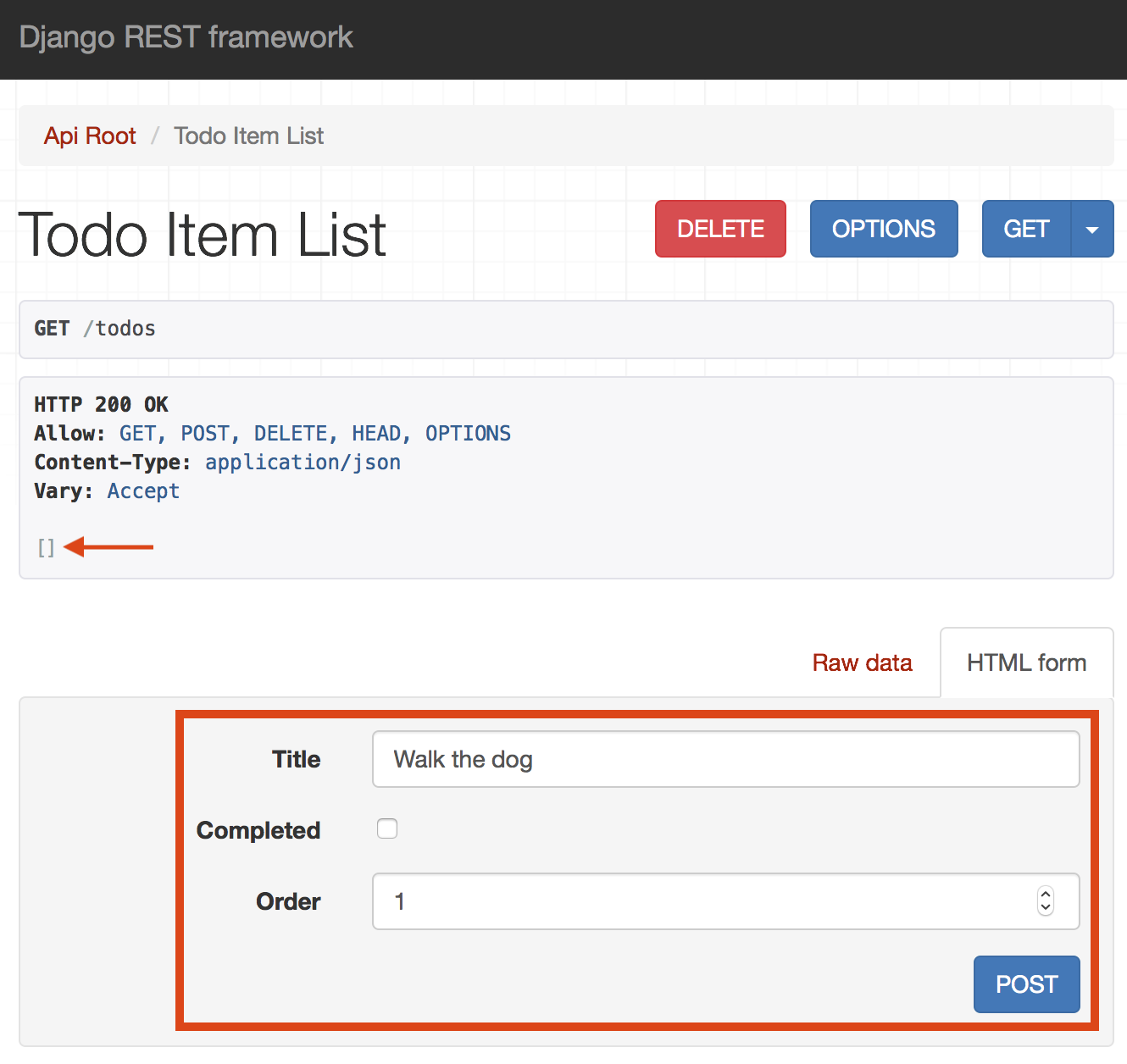This screenshot has width=1127, height=1064.
Task: Go to Api Root breadcrumb link
Action: click(x=90, y=136)
